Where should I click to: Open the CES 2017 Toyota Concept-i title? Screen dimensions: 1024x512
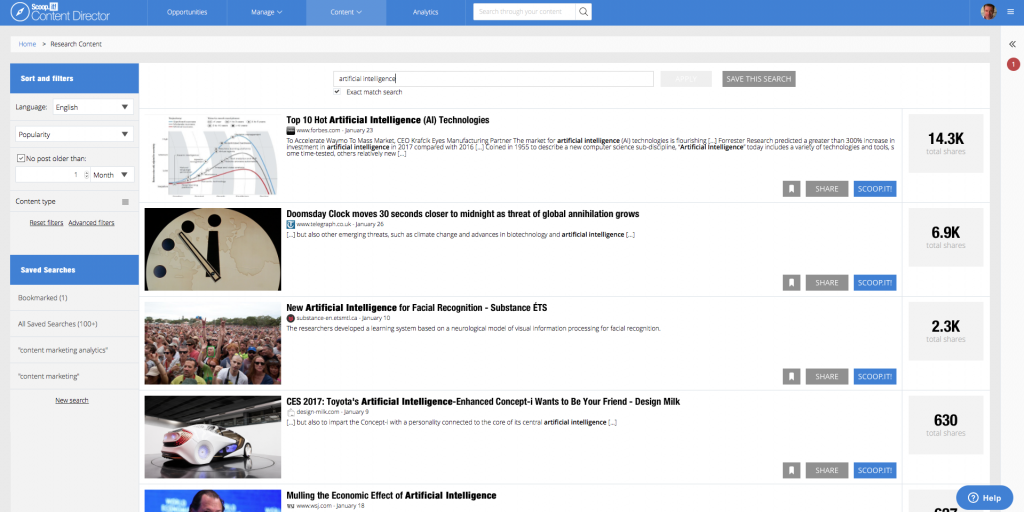[483, 402]
